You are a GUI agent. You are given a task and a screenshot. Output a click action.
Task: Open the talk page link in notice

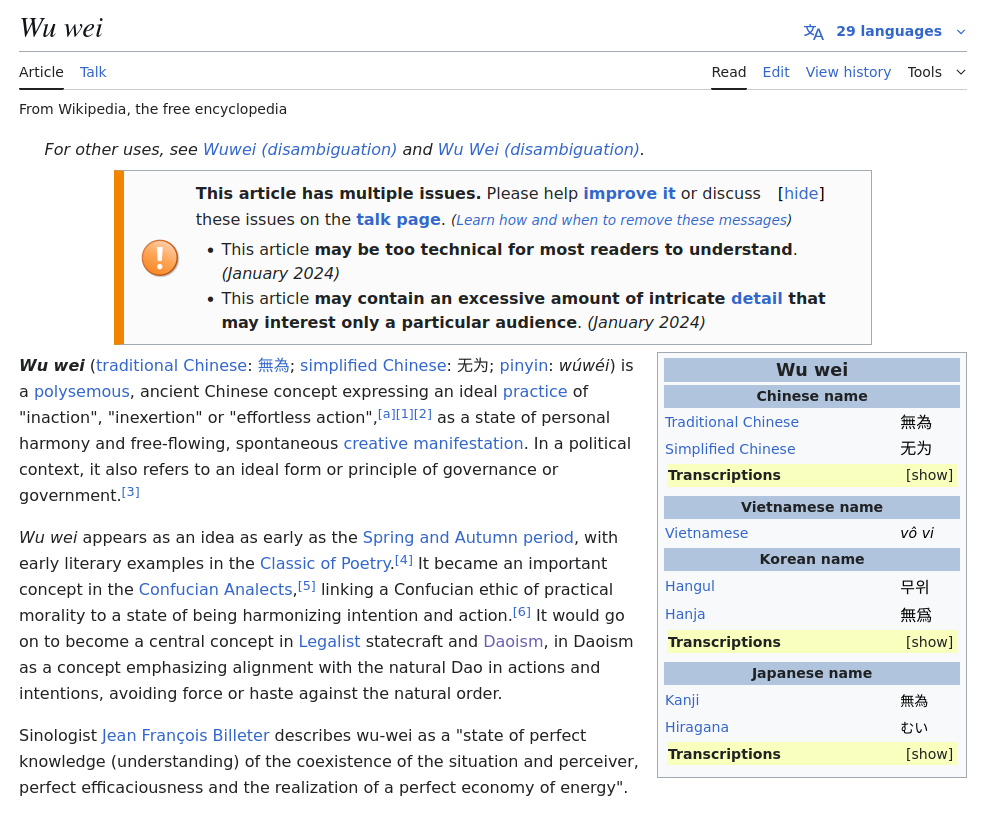click(398, 219)
